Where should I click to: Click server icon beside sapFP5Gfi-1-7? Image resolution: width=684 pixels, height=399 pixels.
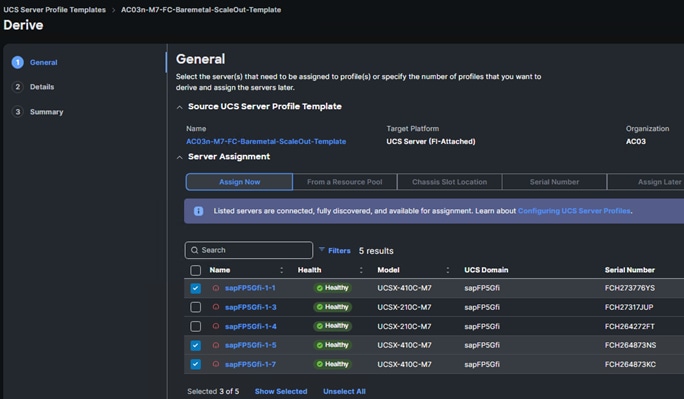(x=215, y=364)
